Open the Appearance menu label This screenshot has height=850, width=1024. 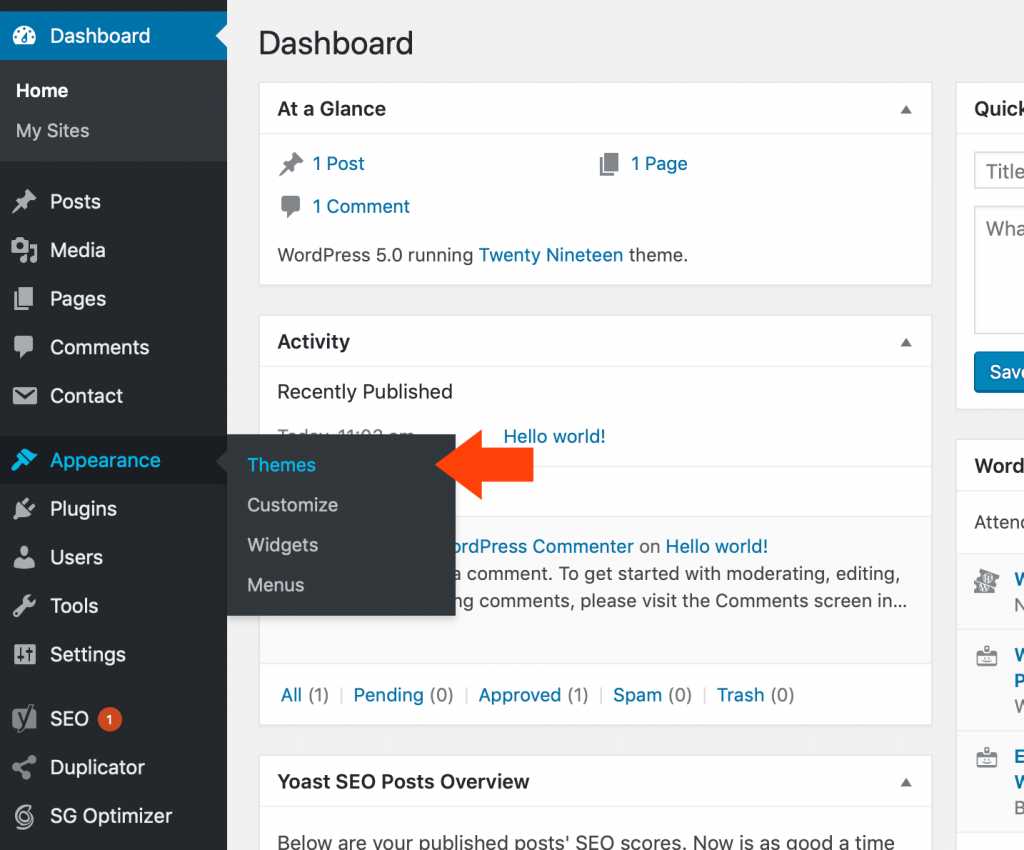(x=105, y=460)
